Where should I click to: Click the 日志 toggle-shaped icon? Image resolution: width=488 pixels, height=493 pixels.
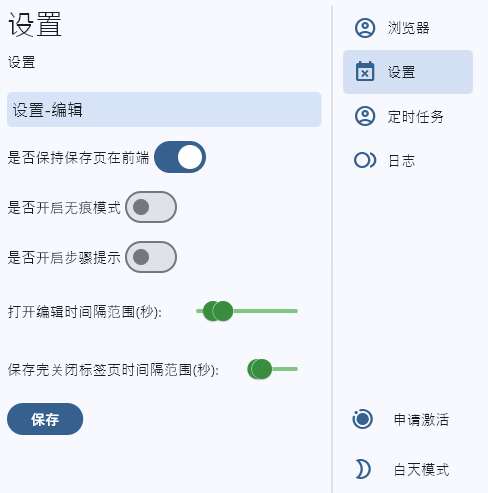coord(365,160)
